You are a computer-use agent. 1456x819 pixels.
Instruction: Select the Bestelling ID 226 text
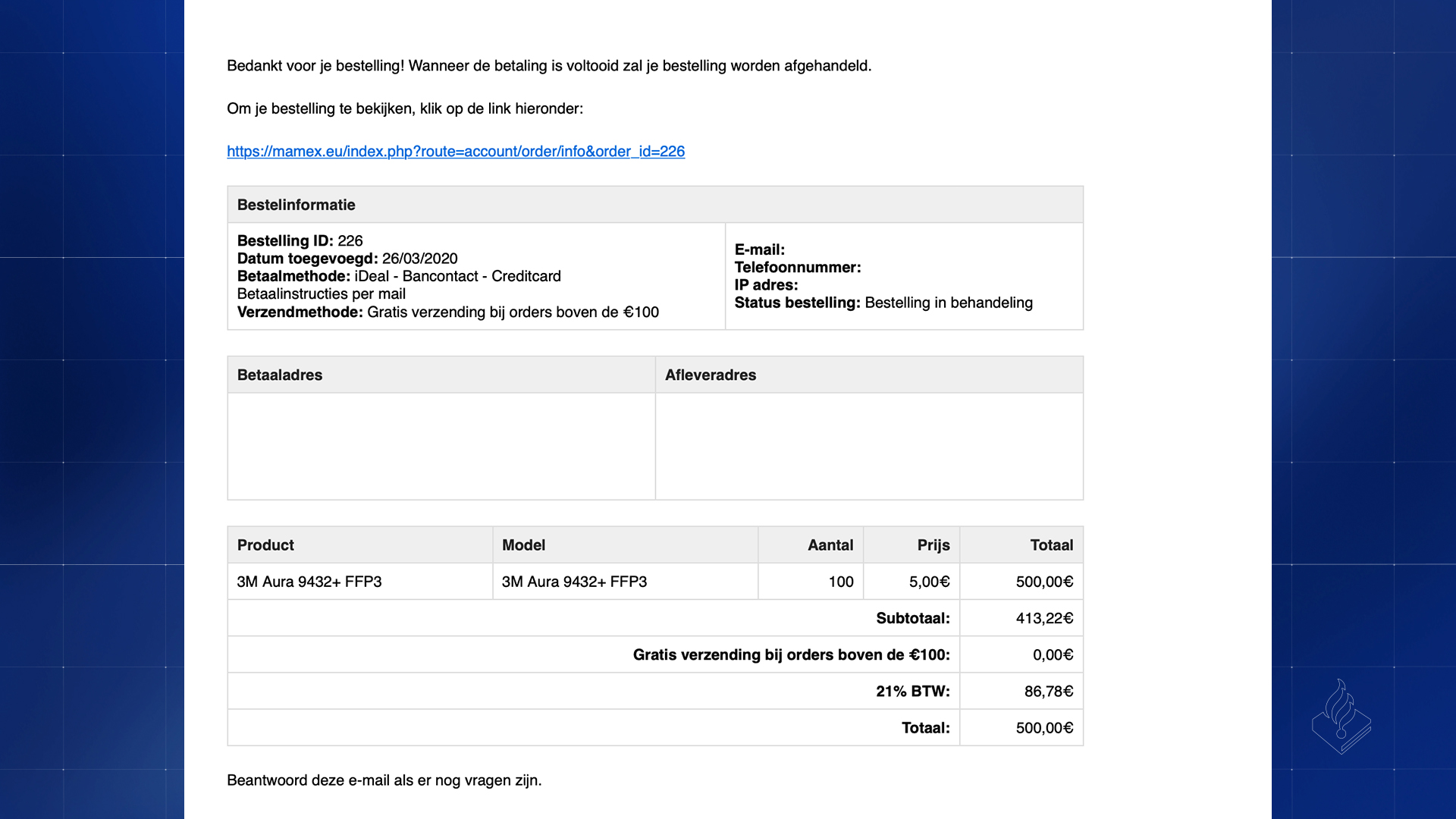300,241
